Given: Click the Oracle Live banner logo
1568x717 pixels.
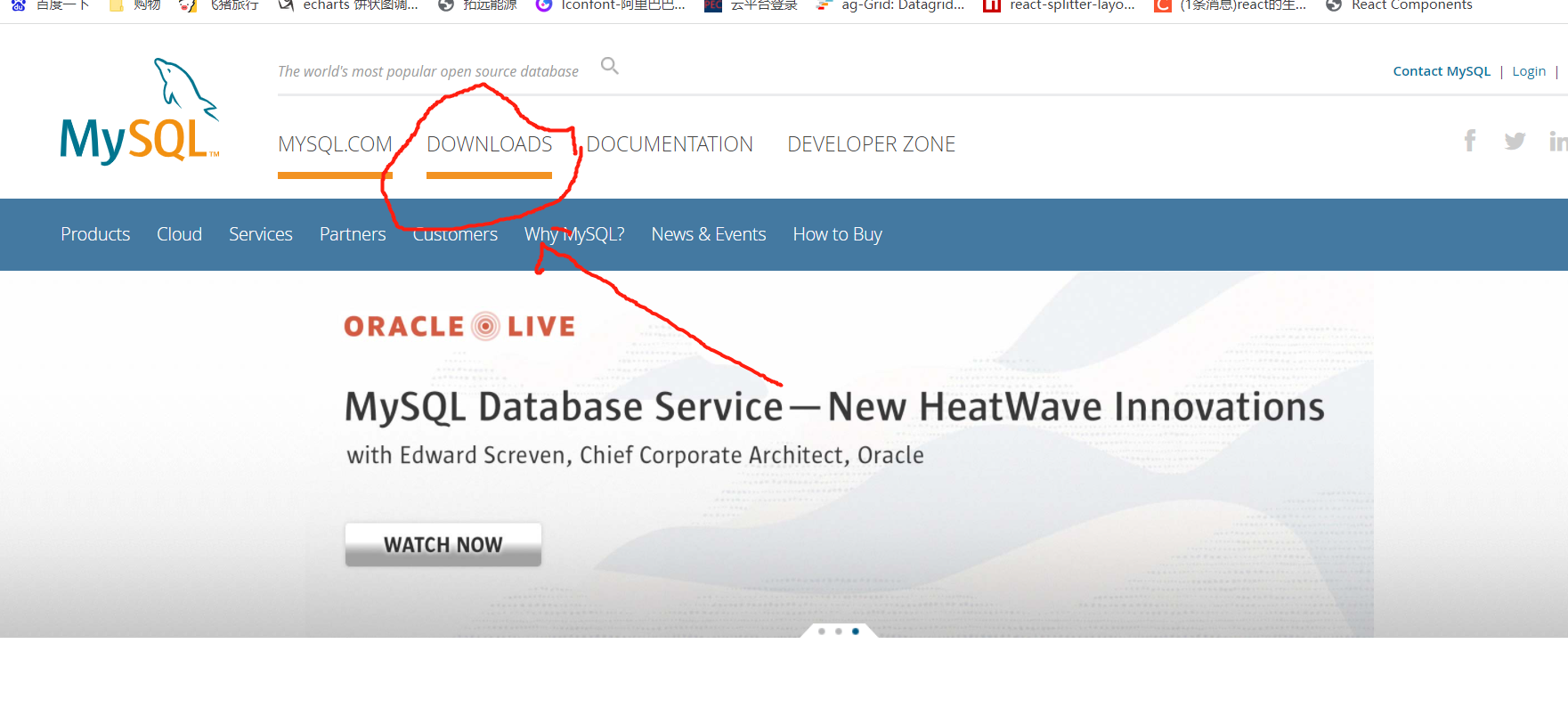Looking at the screenshot, I should [x=459, y=326].
